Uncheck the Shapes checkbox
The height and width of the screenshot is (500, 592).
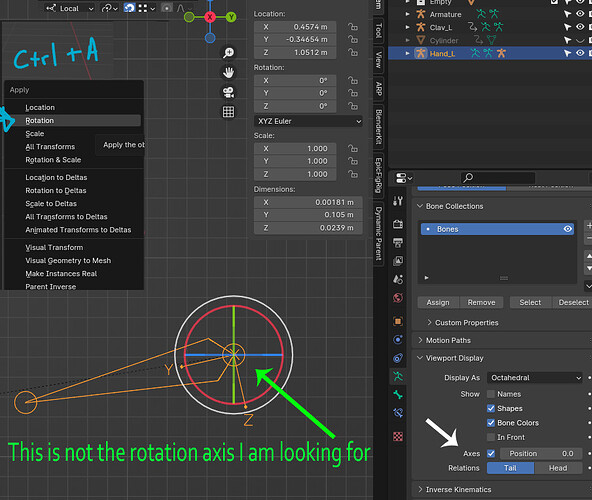point(491,409)
